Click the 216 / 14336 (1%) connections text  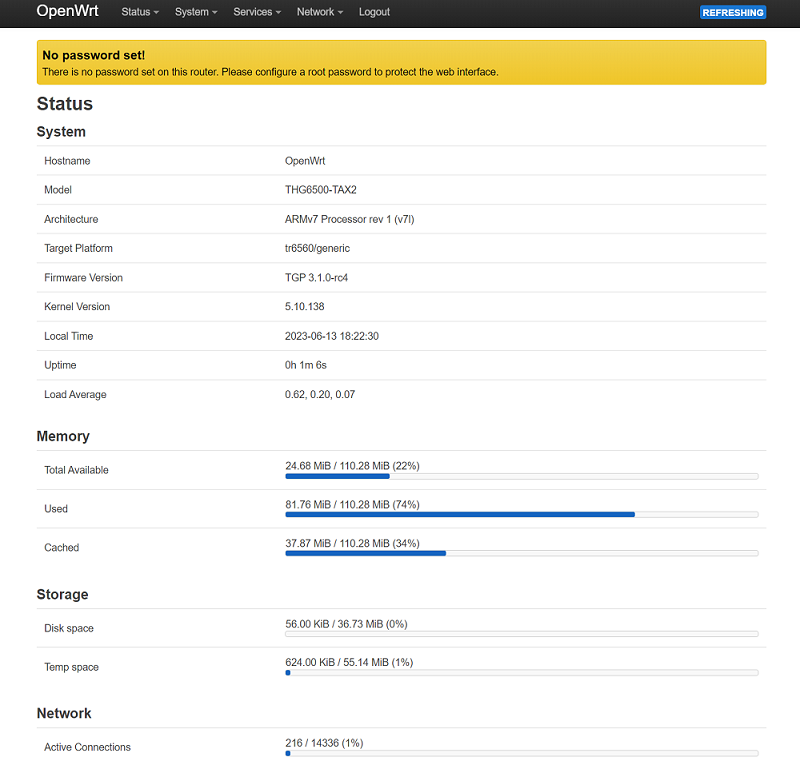pos(324,743)
